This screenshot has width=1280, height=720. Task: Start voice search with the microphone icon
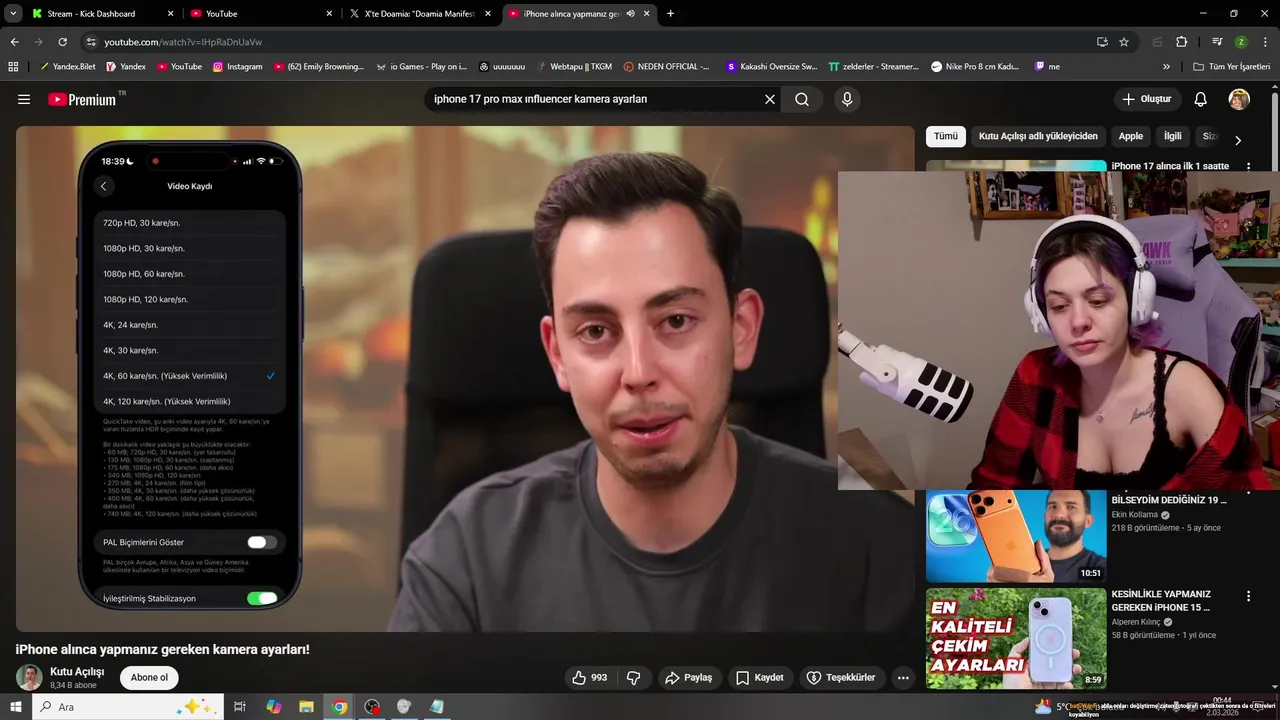pos(847,99)
